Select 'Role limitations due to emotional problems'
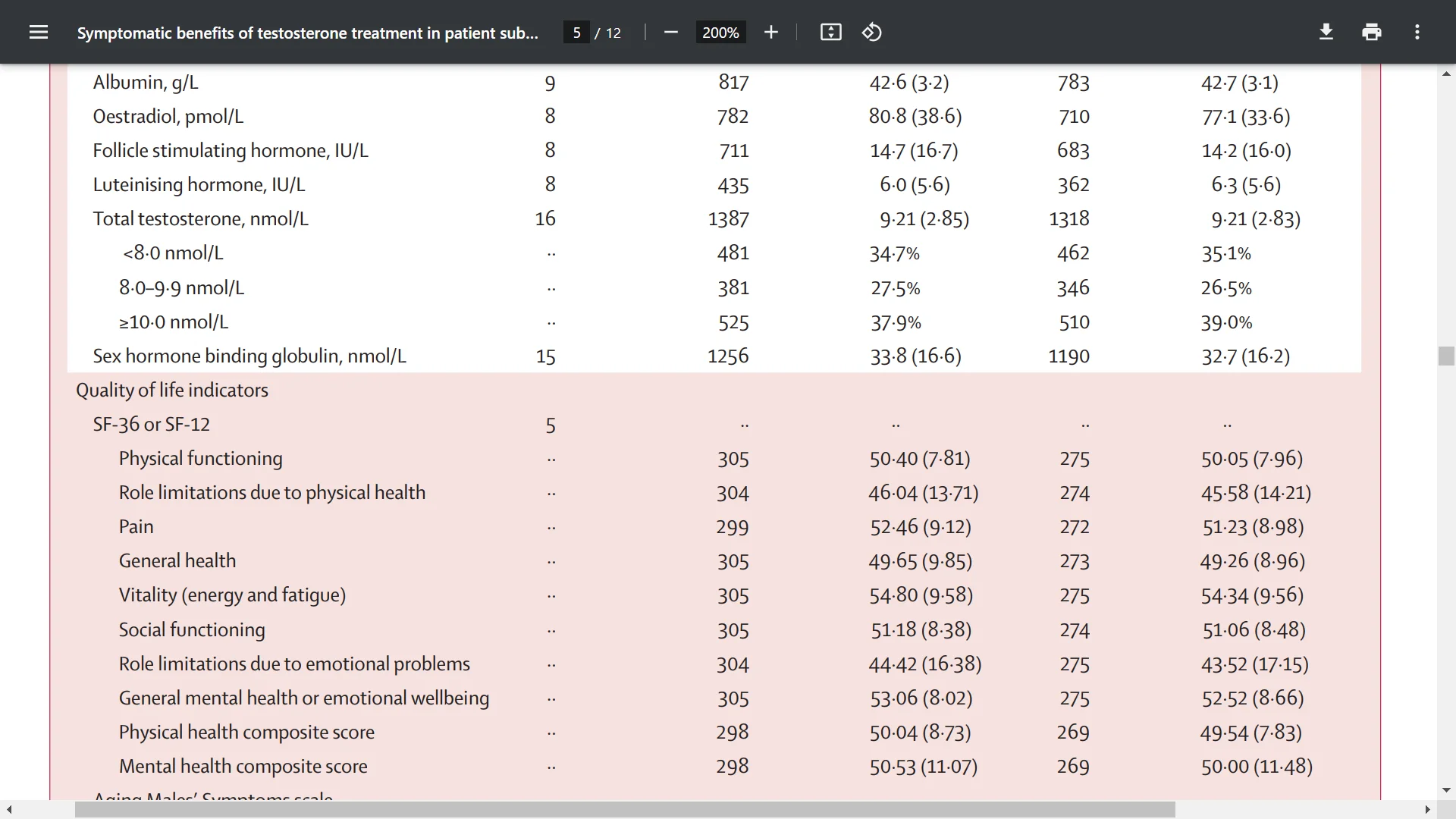The height and width of the screenshot is (819, 1456). (294, 664)
